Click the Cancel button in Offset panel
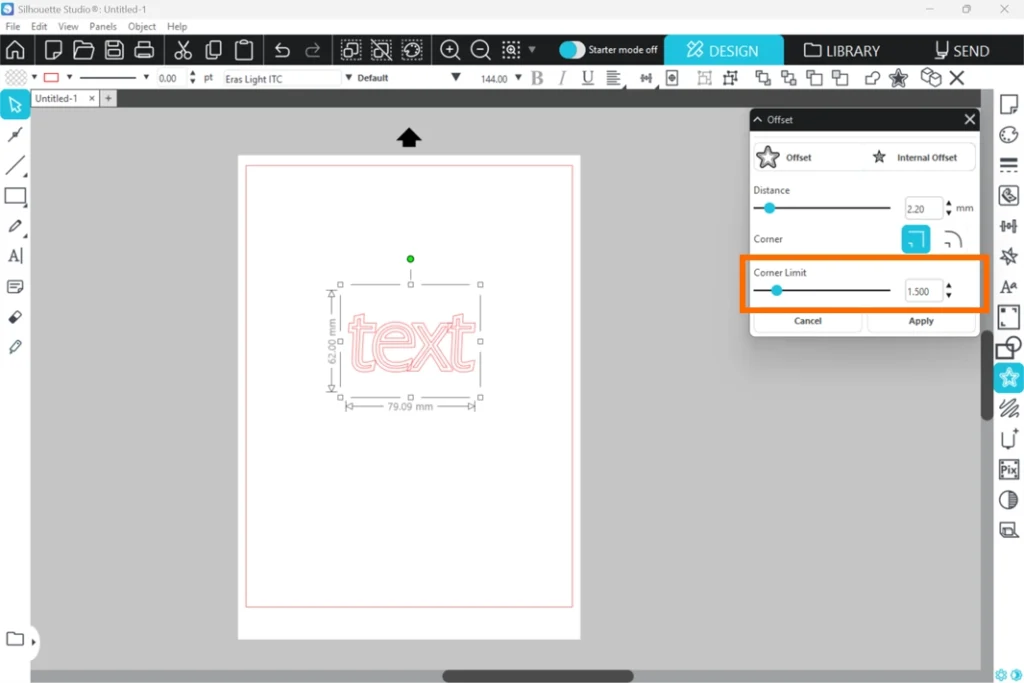Viewport: 1024px width, 683px height. coord(807,321)
